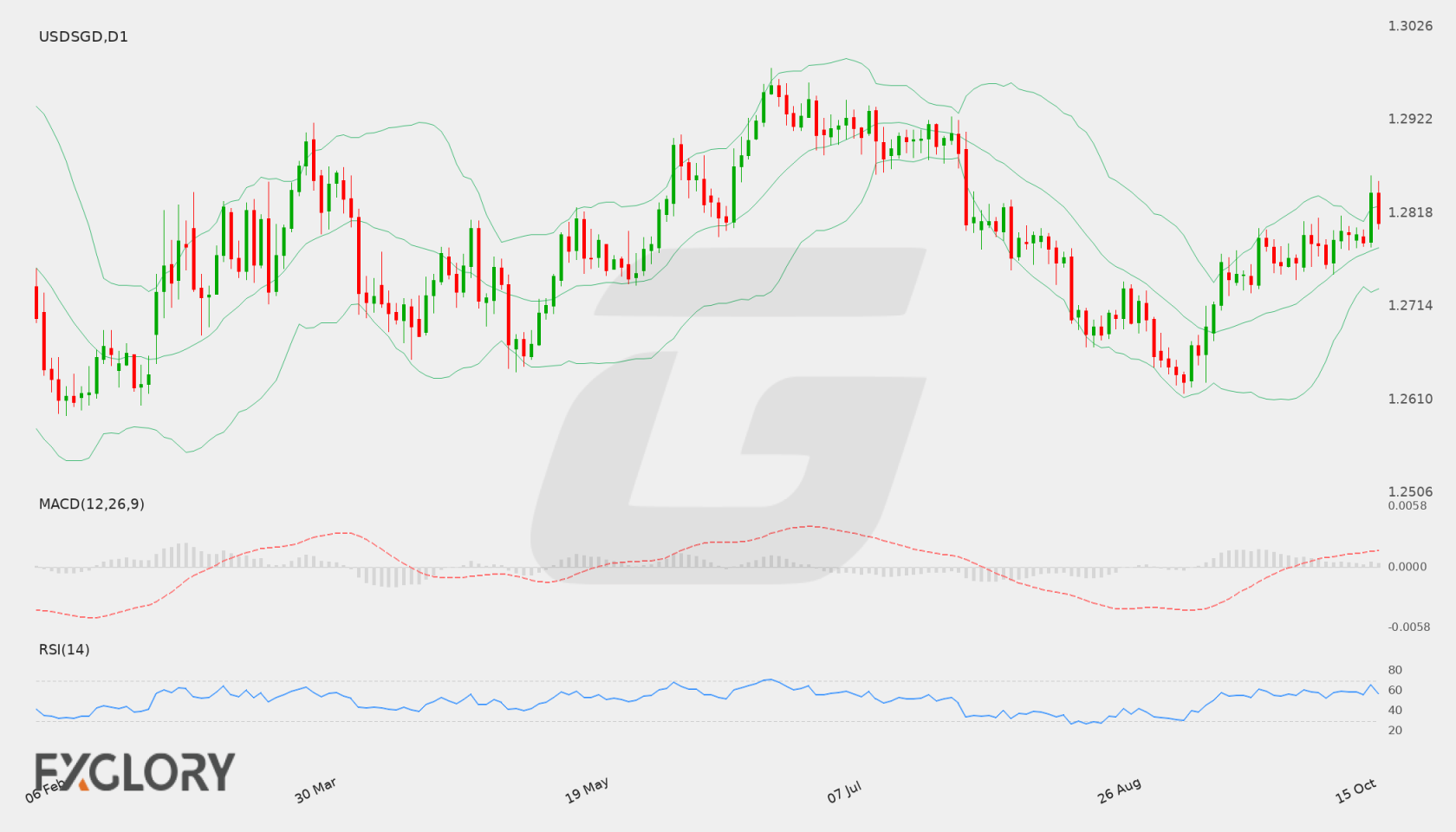1456x832 pixels.
Task: Click the 06 Feb date label
Action: 45,790
